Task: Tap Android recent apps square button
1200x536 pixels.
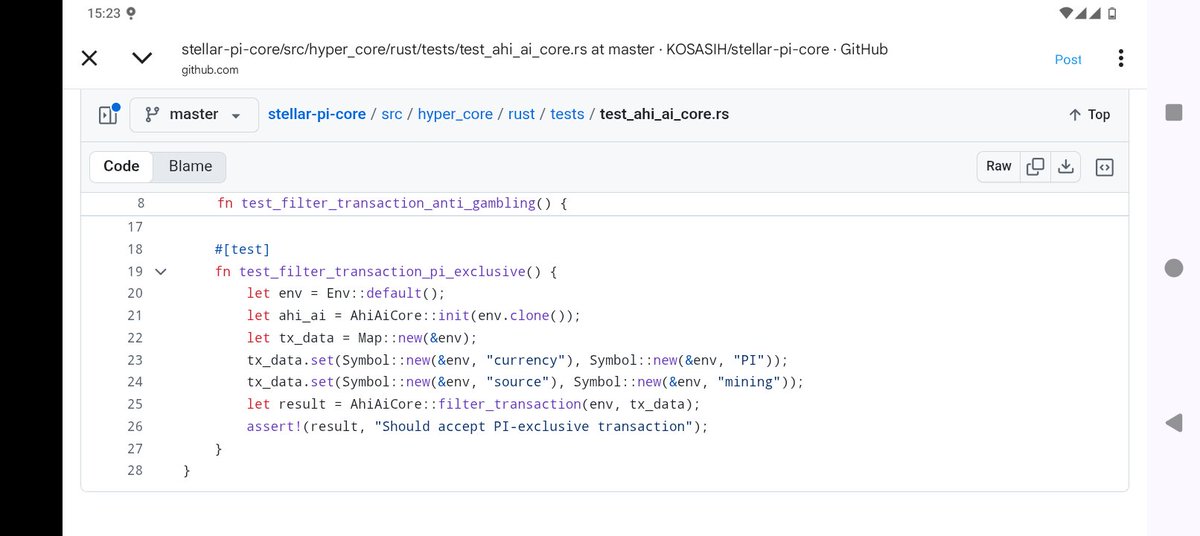Action: click(x=1174, y=112)
